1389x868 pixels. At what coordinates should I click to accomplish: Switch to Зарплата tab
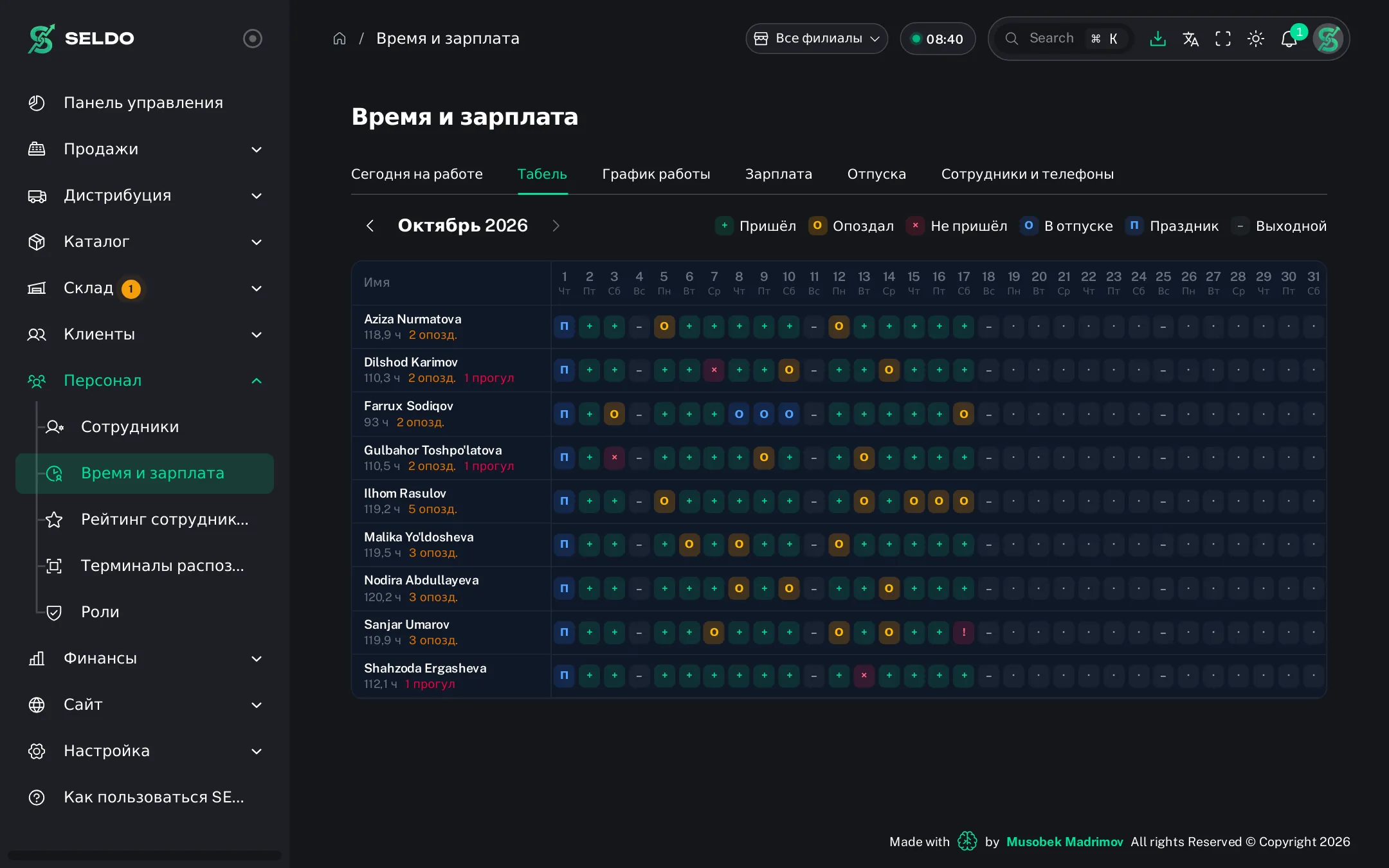[779, 174]
